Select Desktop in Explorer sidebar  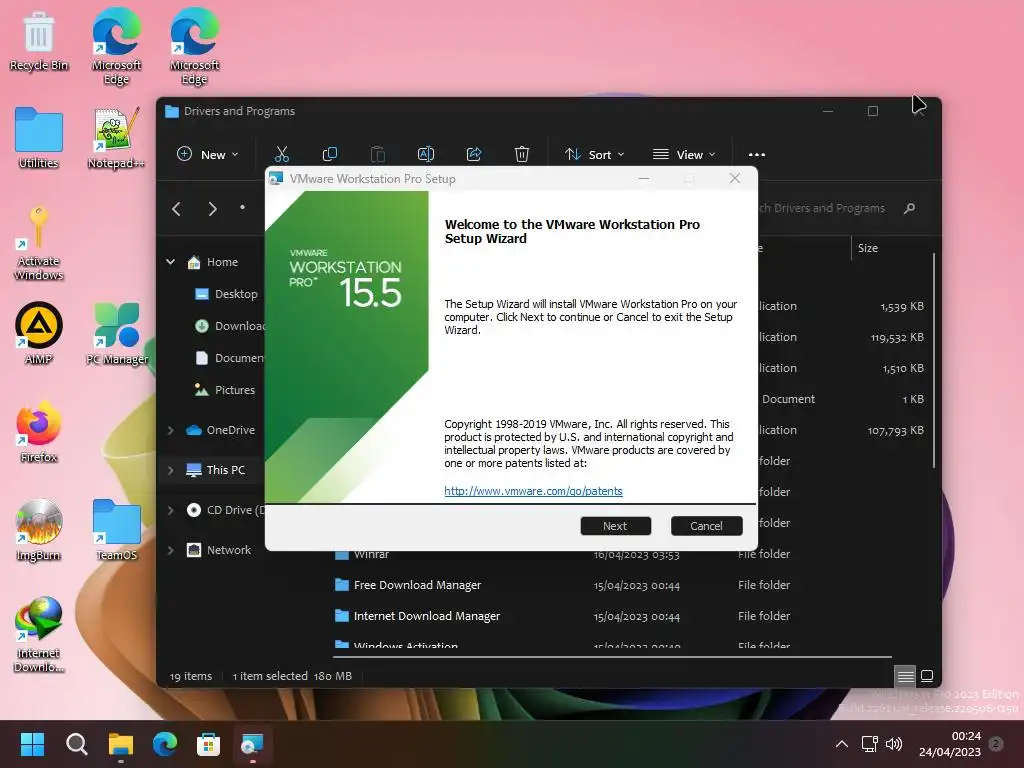click(226, 294)
